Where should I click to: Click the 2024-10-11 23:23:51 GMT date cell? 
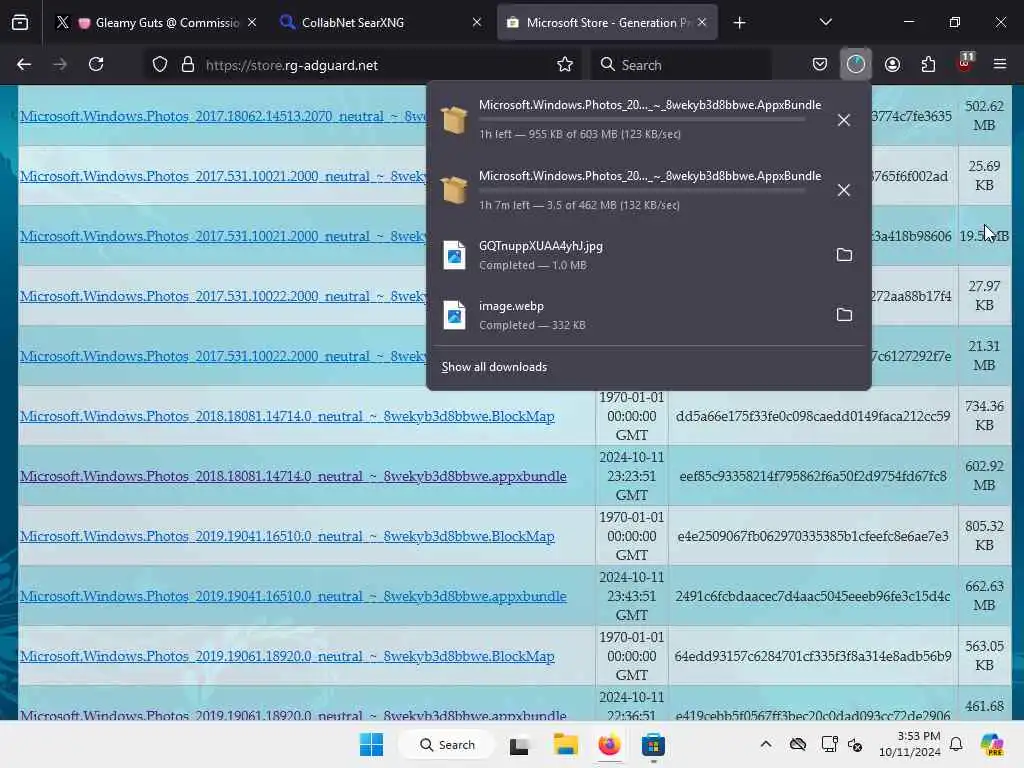[632, 476]
